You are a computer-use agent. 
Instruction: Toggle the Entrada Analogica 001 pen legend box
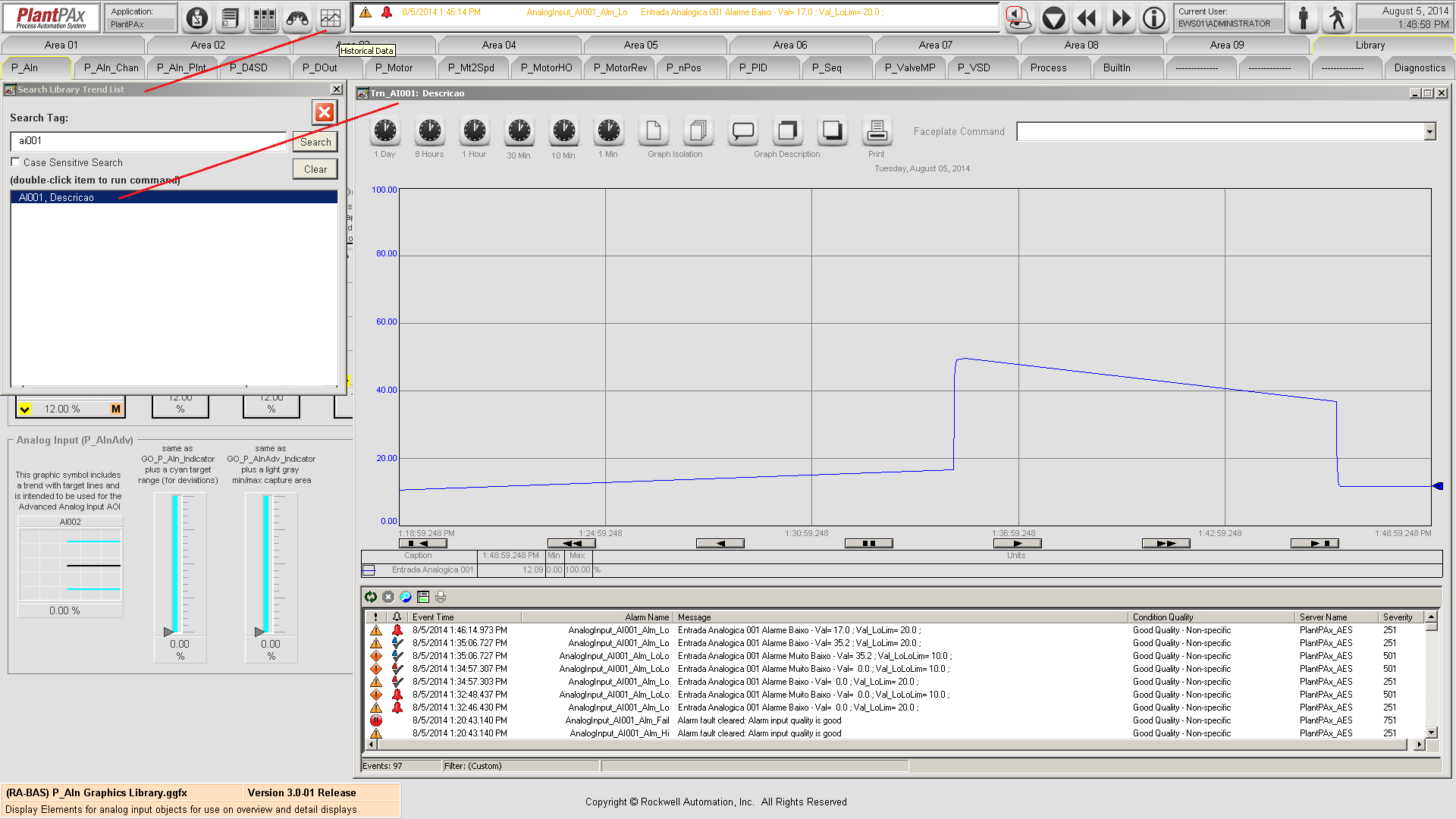(x=369, y=570)
